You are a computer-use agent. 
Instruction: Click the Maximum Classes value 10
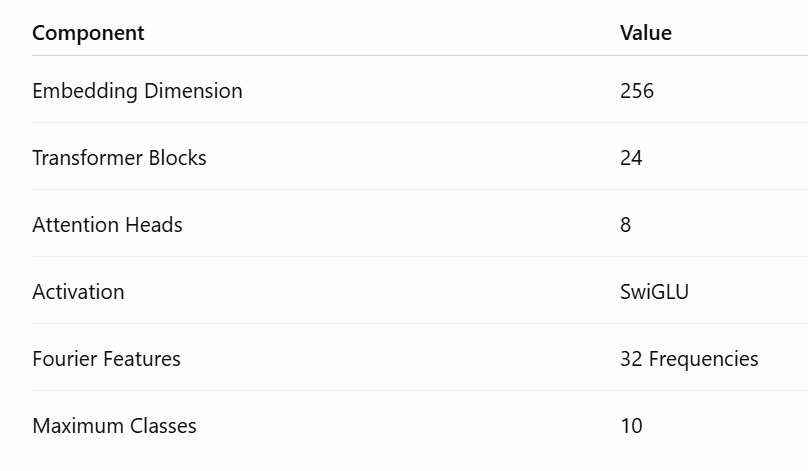coord(631,426)
